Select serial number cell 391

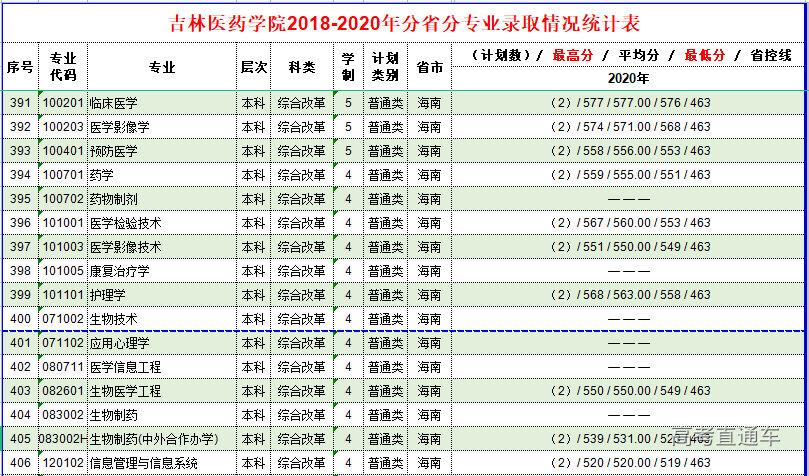tap(20, 103)
